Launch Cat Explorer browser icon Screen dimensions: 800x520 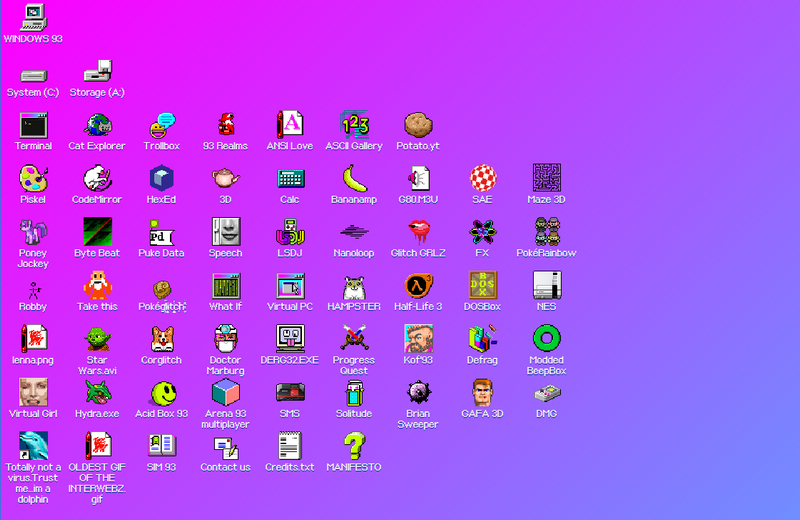click(x=97, y=126)
